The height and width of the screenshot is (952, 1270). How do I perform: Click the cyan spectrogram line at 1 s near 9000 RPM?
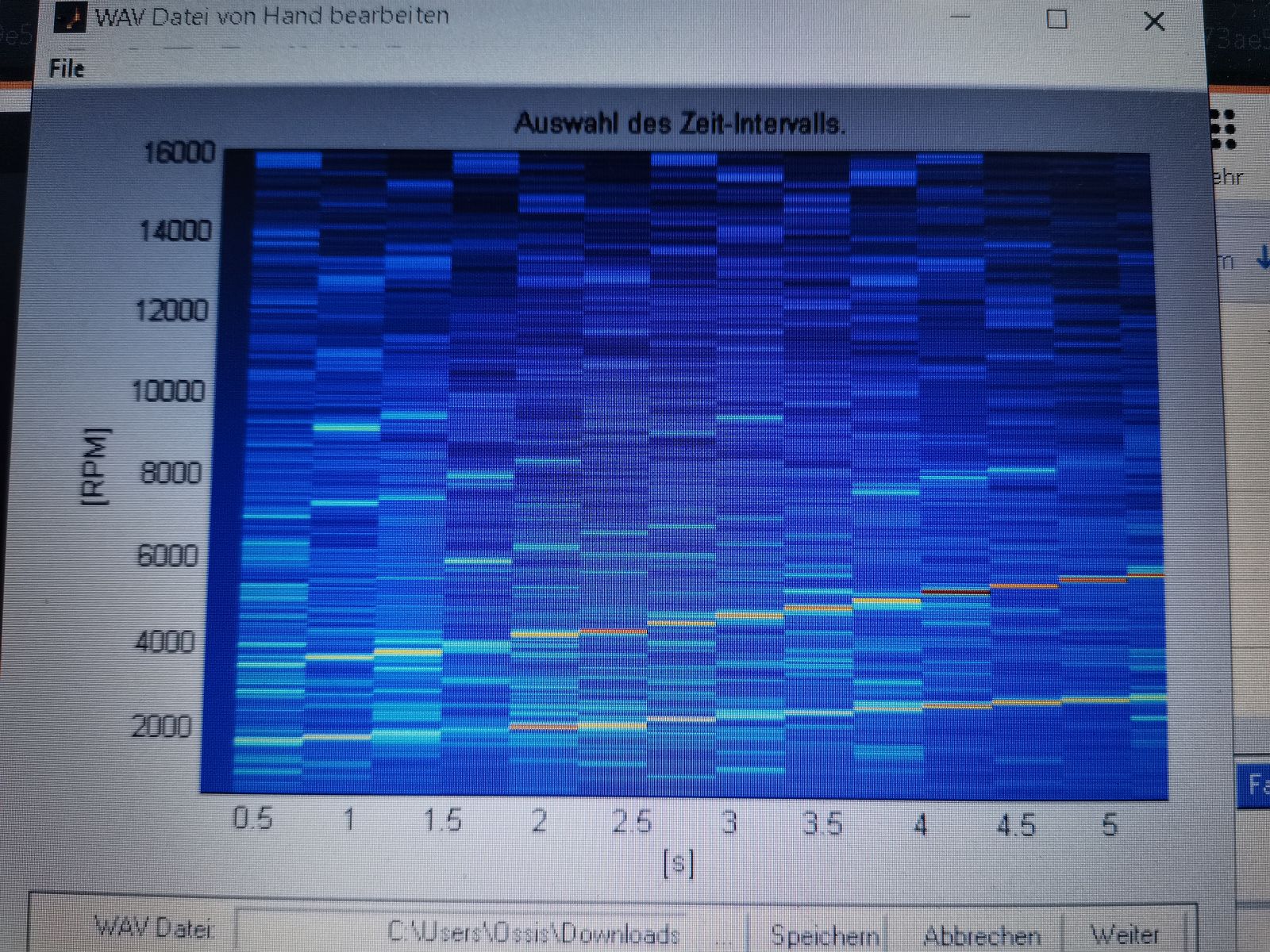[x=347, y=428]
